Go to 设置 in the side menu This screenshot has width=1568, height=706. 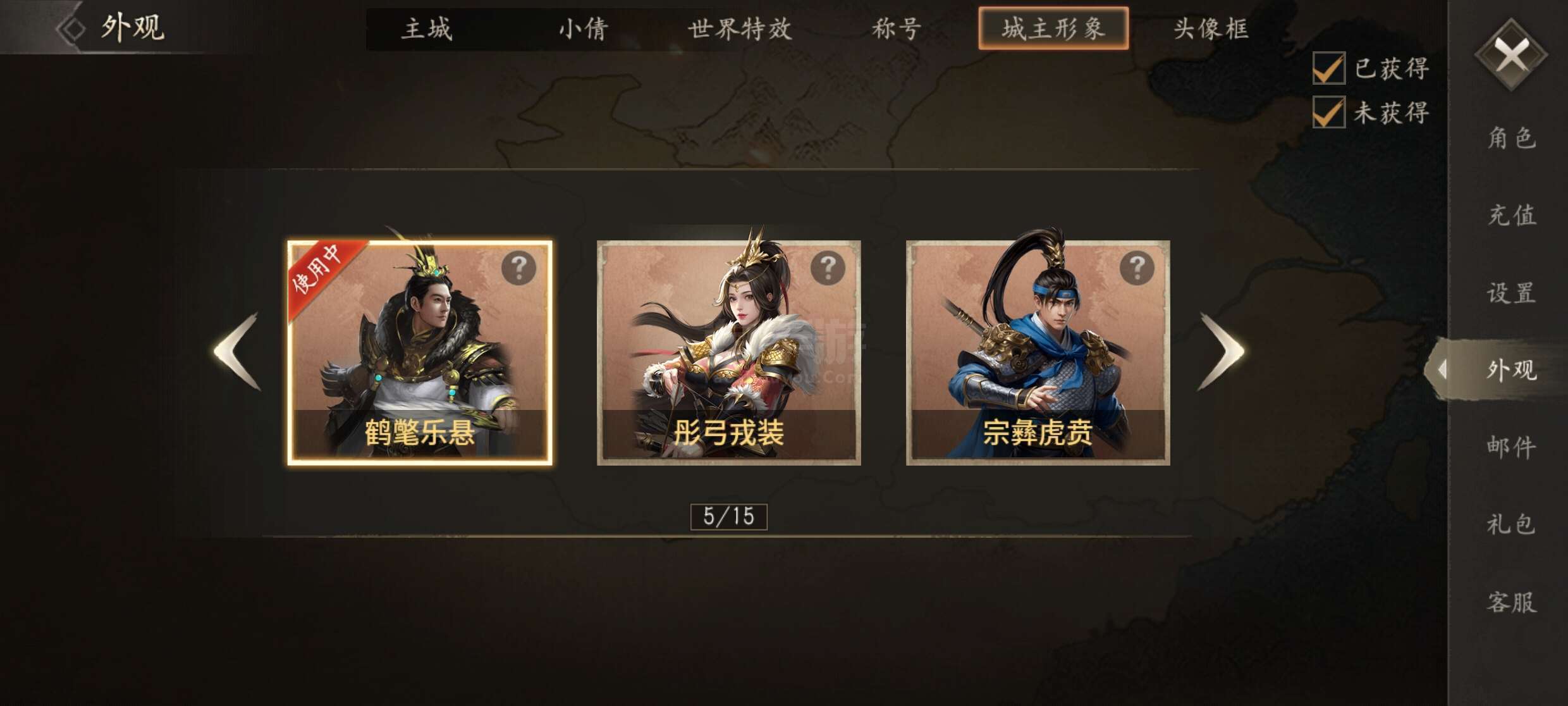coord(1511,293)
